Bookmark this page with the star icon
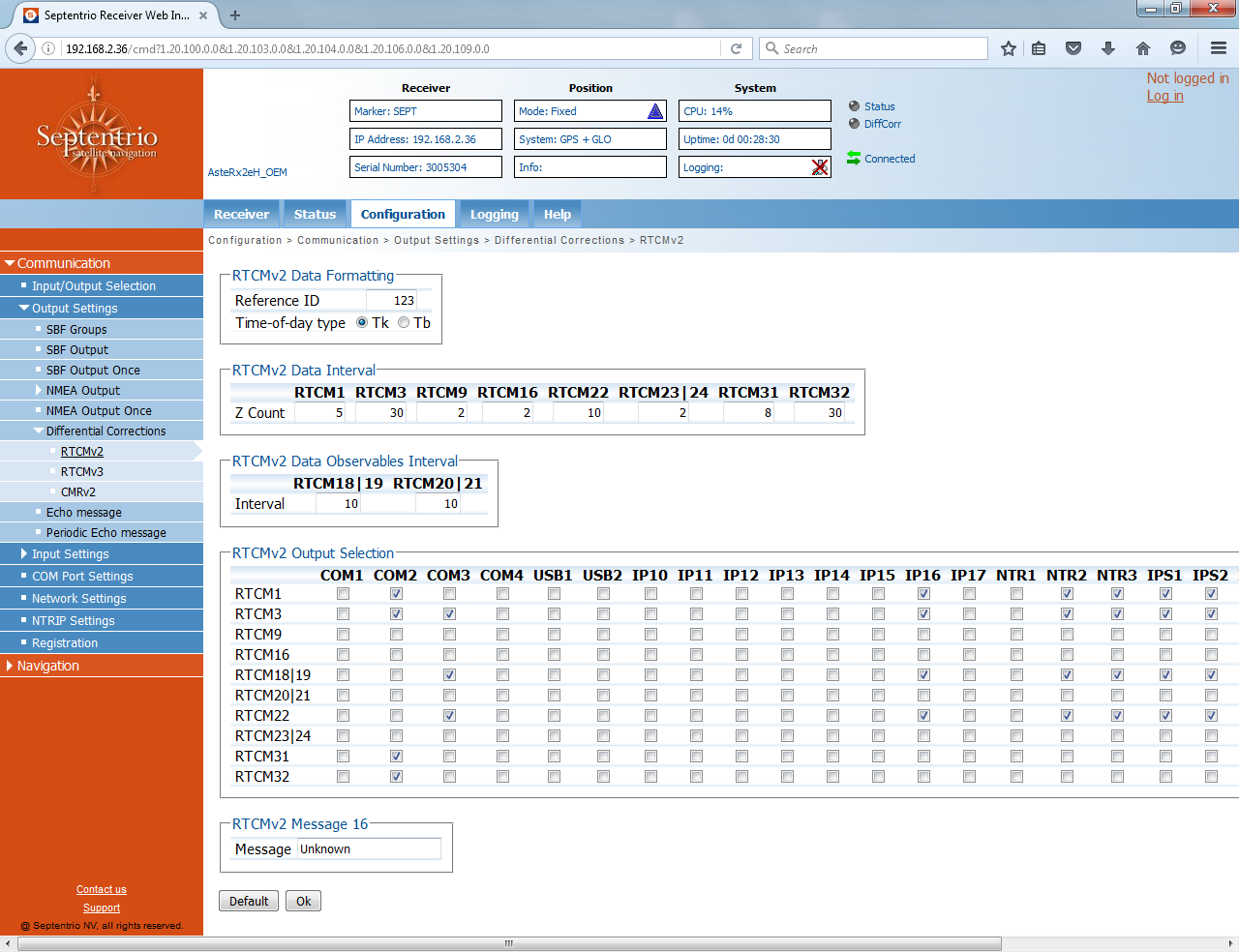 pos(1008,48)
